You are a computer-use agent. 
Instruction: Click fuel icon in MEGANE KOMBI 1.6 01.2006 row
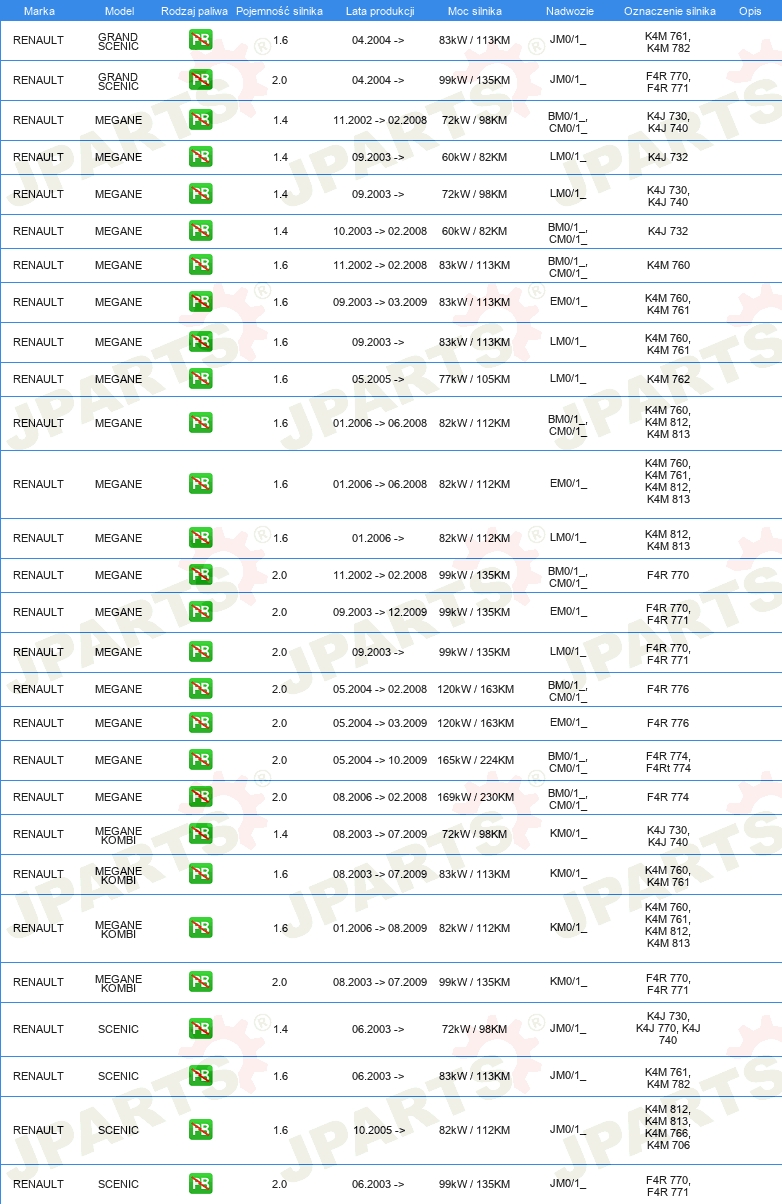(200, 928)
